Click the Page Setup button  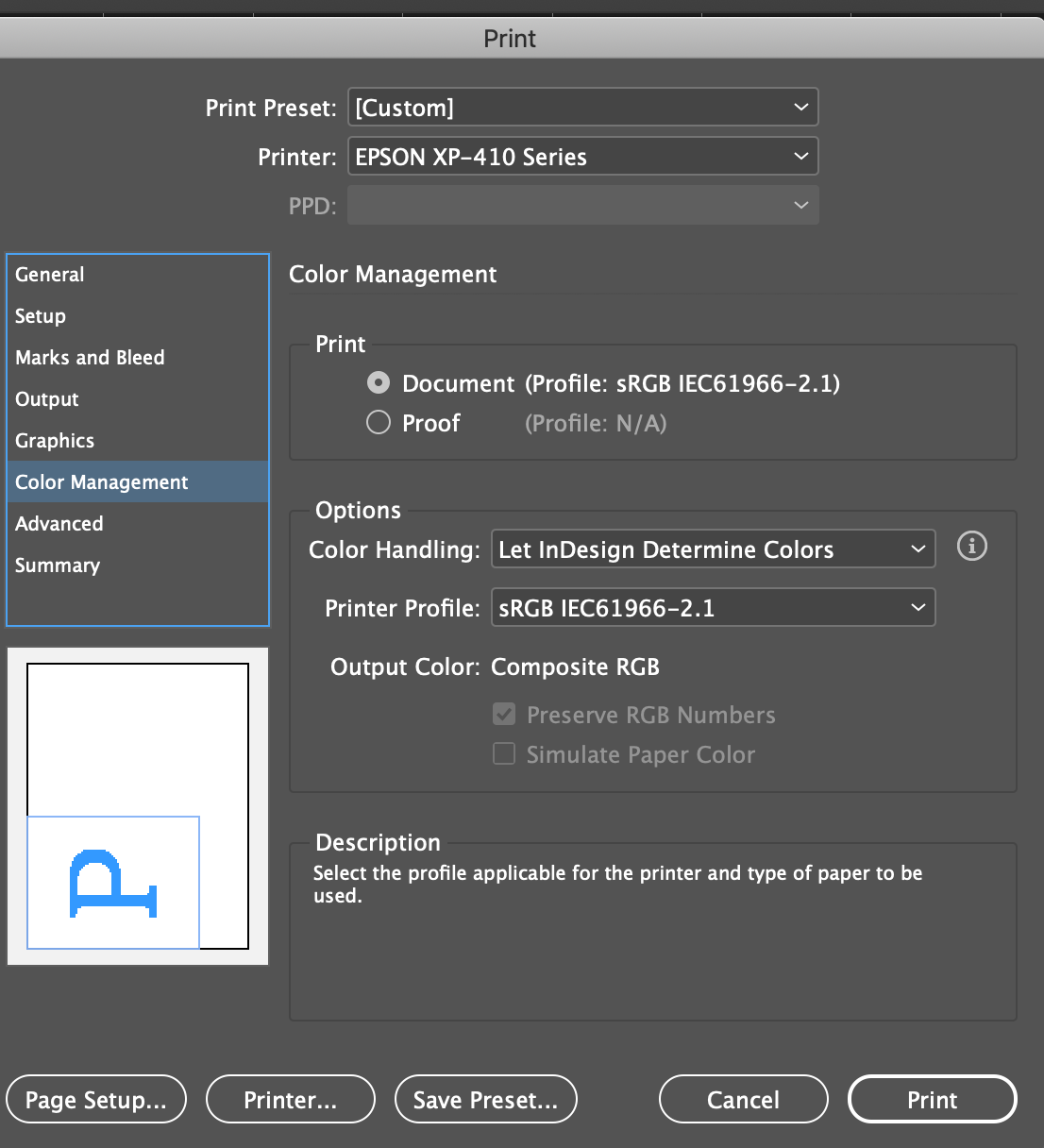pos(95,1099)
